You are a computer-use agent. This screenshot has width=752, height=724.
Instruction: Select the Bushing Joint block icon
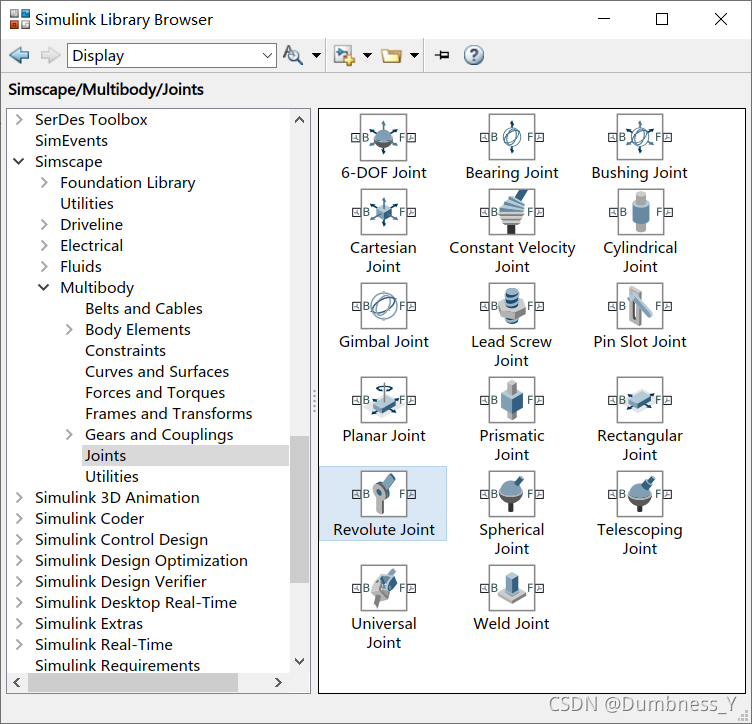click(640, 137)
